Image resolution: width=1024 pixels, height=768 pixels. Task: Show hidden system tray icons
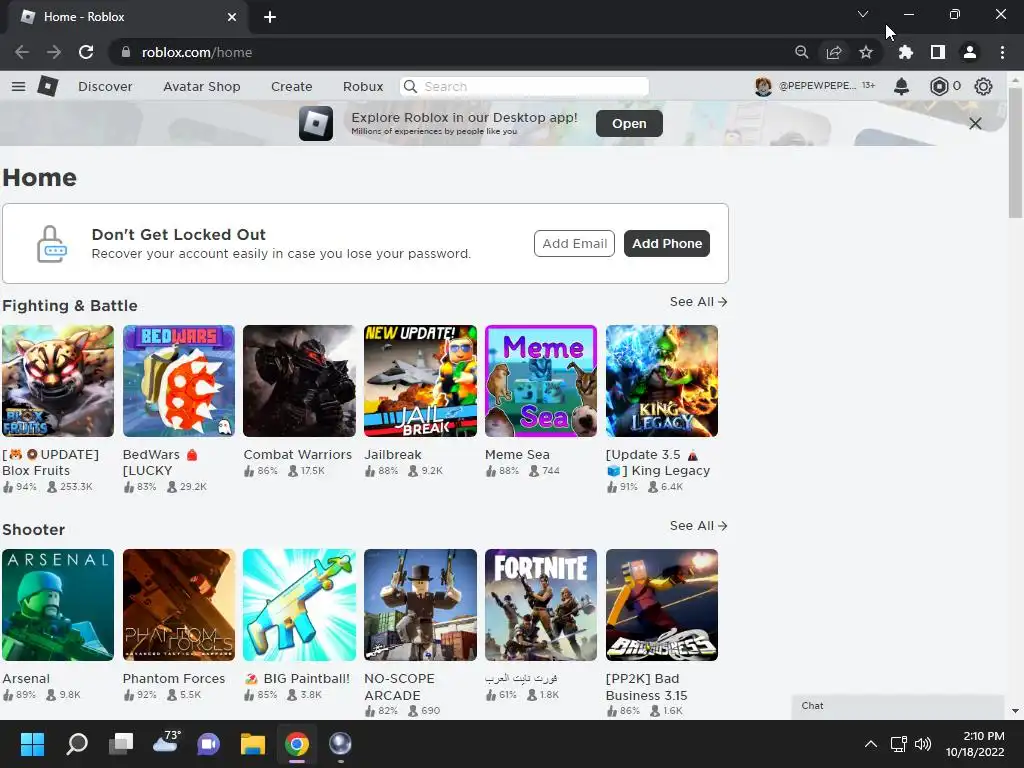(871, 744)
